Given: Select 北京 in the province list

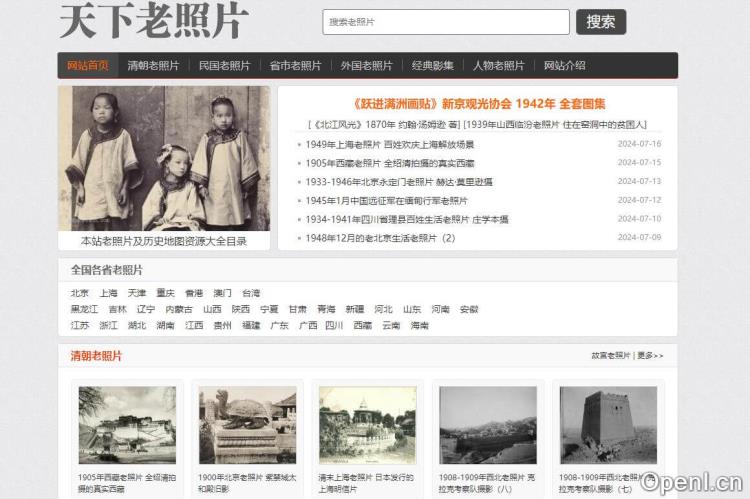Looking at the screenshot, I should pyautogui.click(x=80, y=294).
